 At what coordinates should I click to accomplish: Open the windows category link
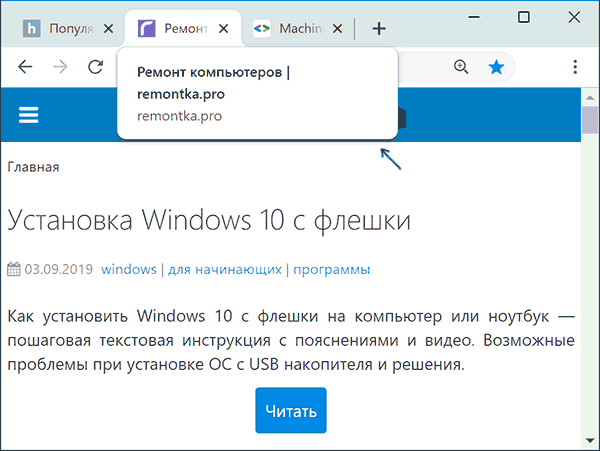tap(129, 269)
